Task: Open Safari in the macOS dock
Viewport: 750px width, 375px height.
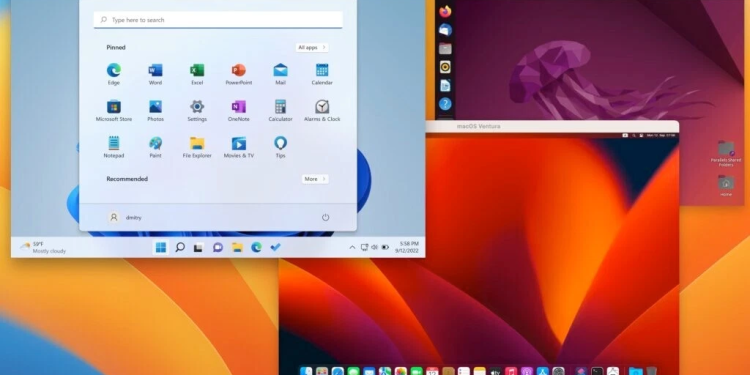Action: click(338, 371)
